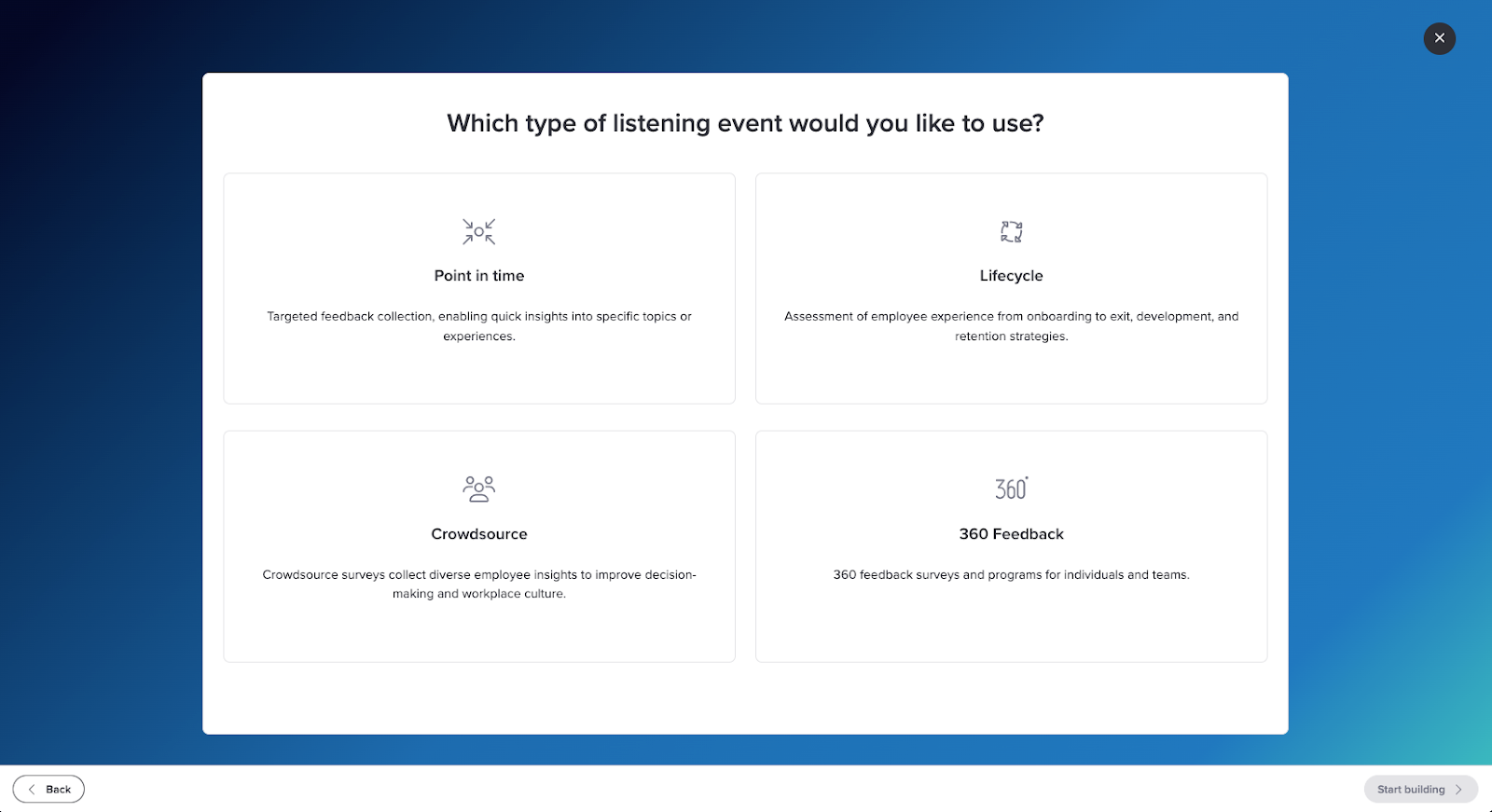Click the '360 feedback surveys and programs' description

coord(1011,574)
